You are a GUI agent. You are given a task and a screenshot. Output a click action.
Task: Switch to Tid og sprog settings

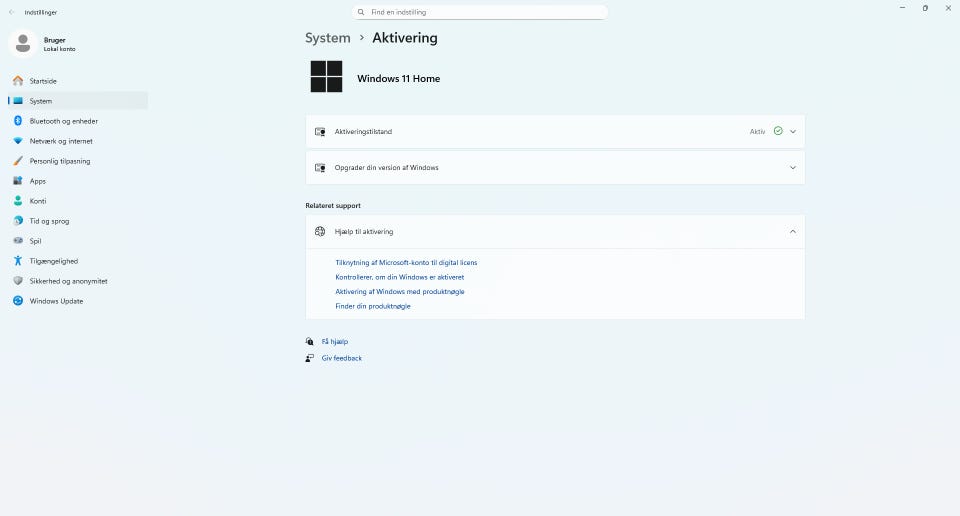(78, 221)
